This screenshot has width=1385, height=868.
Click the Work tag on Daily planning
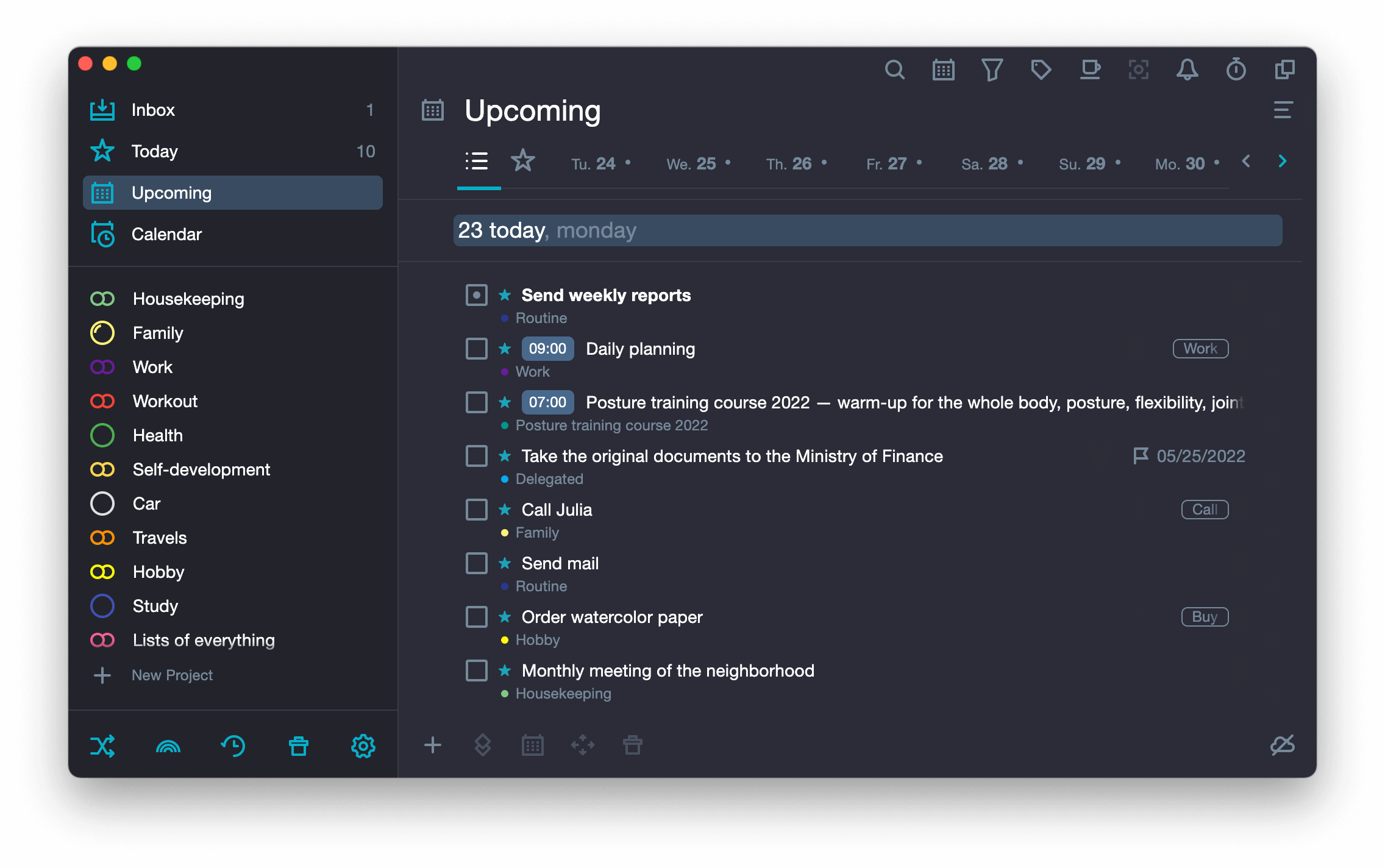(x=1200, y=349)
